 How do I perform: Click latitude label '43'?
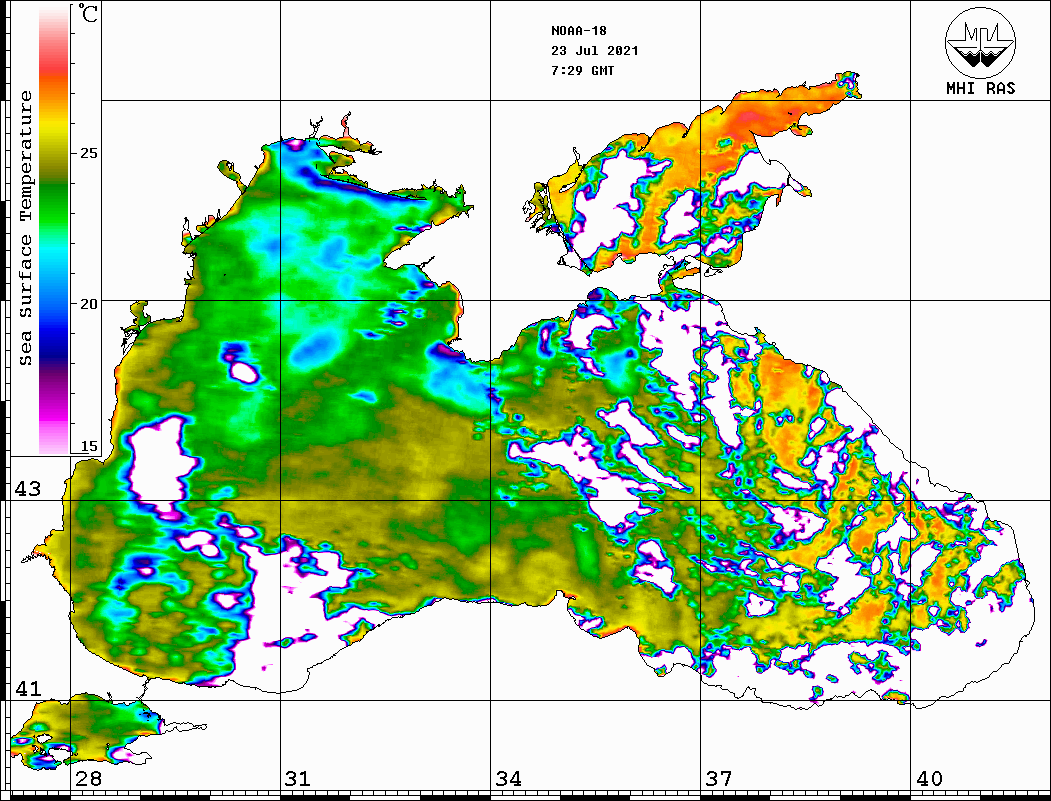[28, 489]
